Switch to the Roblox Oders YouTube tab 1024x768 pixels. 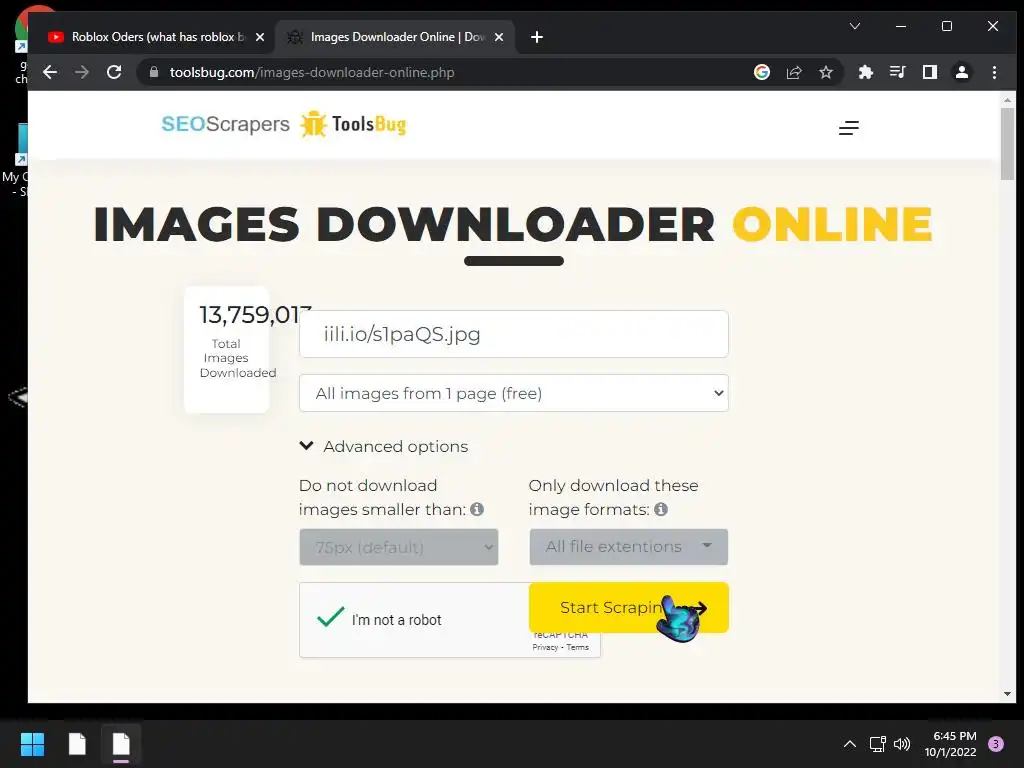pyautogui.click(x=157, y=37)
